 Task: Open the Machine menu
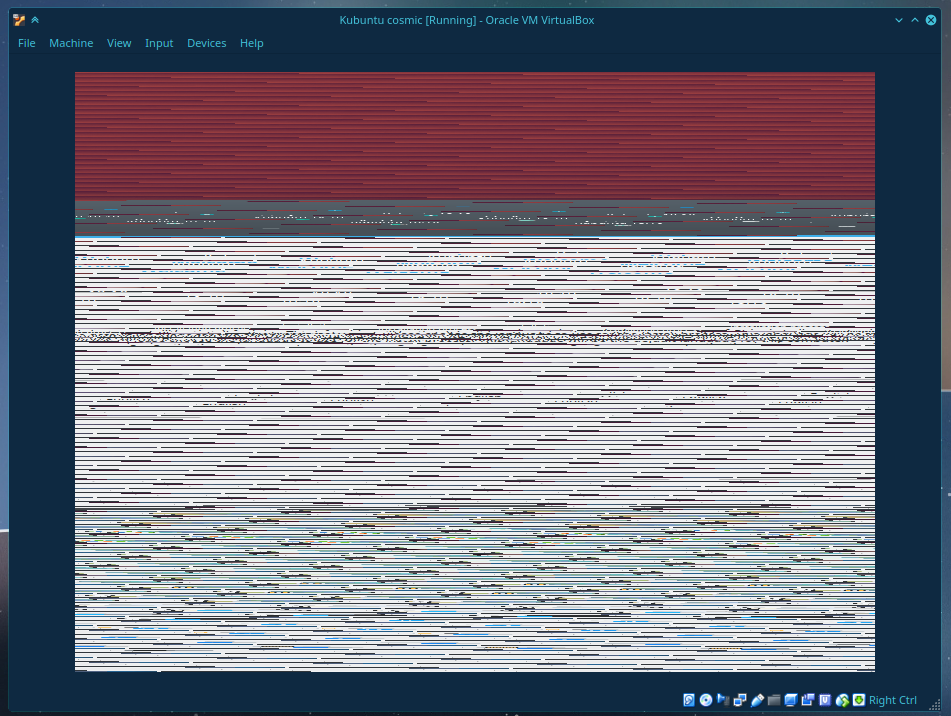coord(71,43)
